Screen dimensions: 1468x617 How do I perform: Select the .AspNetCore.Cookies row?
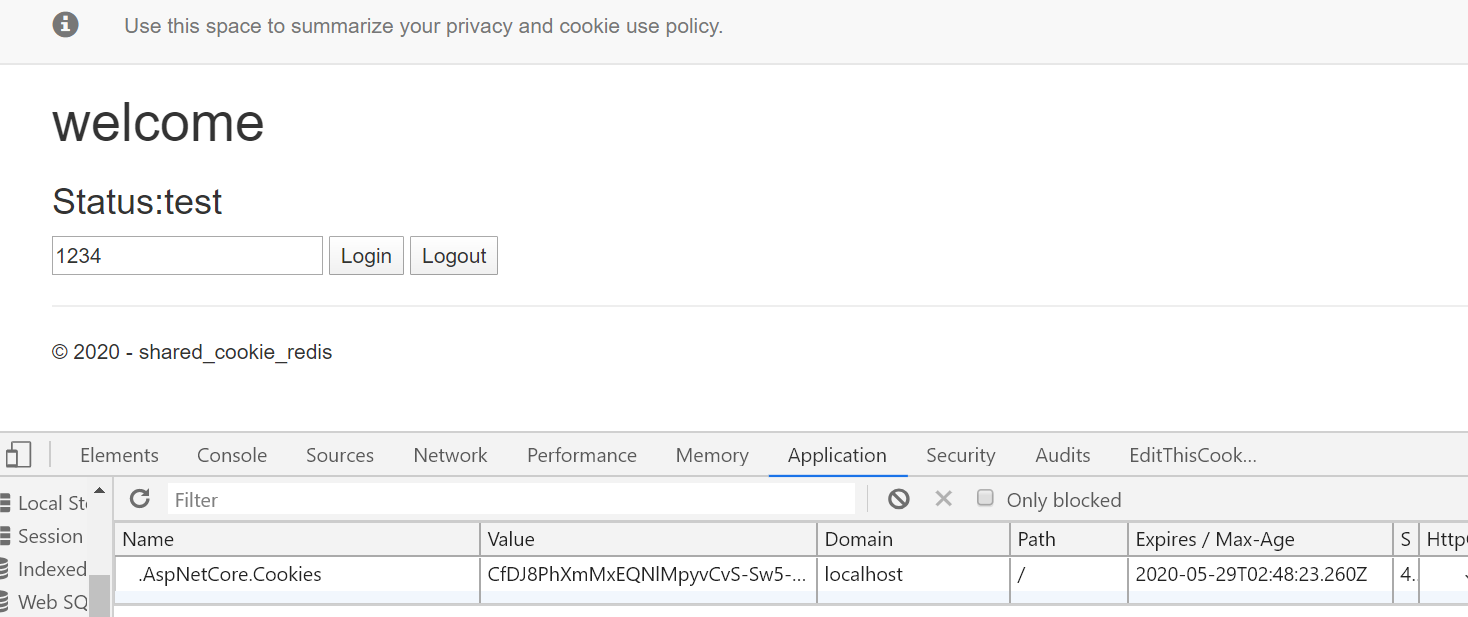[790, 575]
